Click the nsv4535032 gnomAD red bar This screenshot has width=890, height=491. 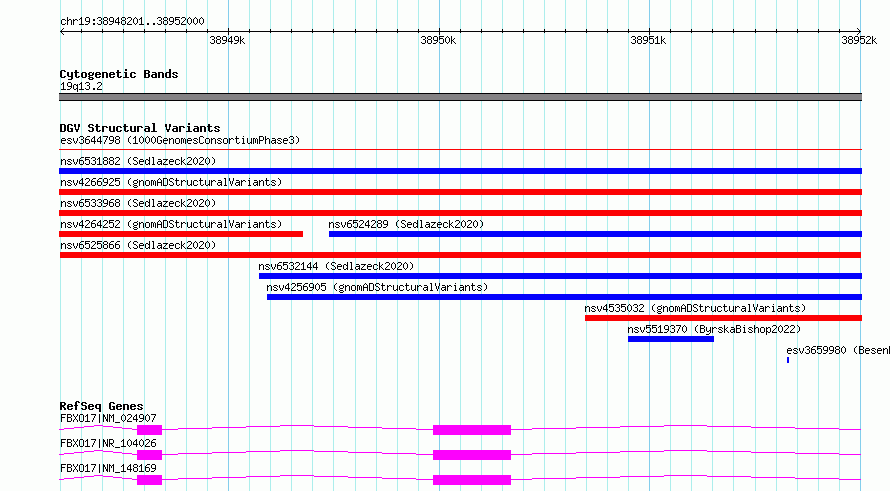click(724, 318)
